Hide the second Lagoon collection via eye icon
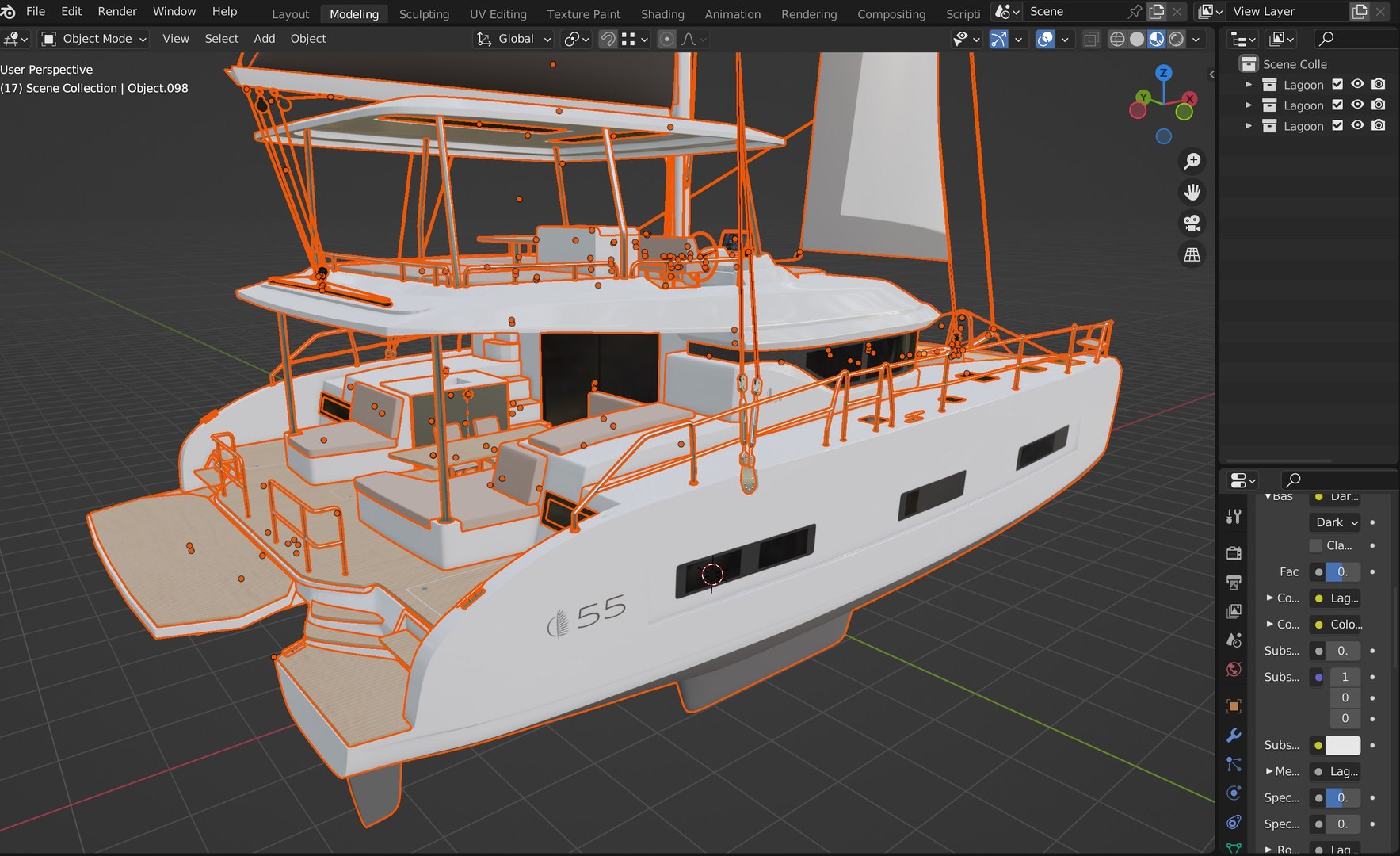 (1357, 105)
